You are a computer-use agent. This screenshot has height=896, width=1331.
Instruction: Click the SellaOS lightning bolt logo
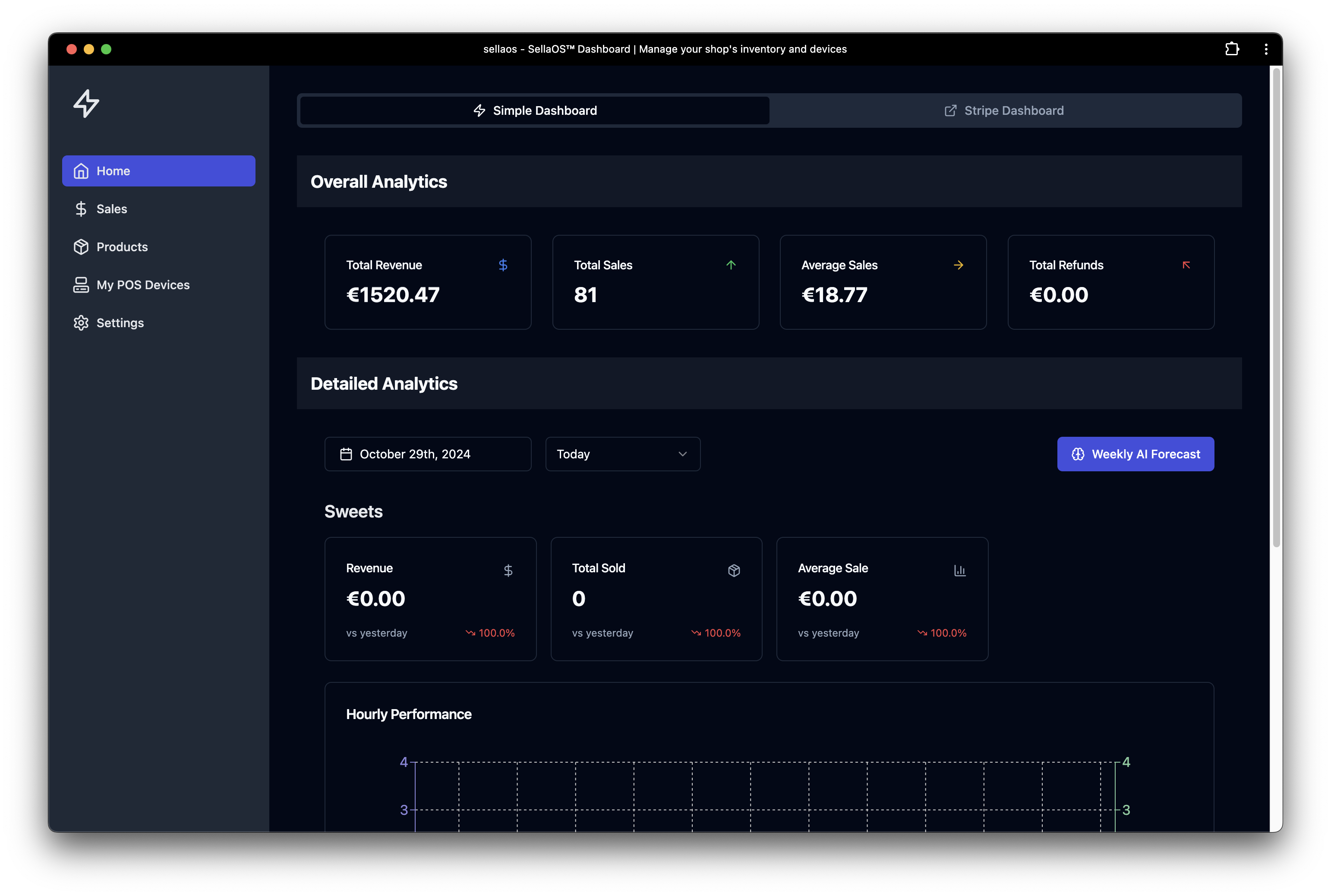click(86, 104)
